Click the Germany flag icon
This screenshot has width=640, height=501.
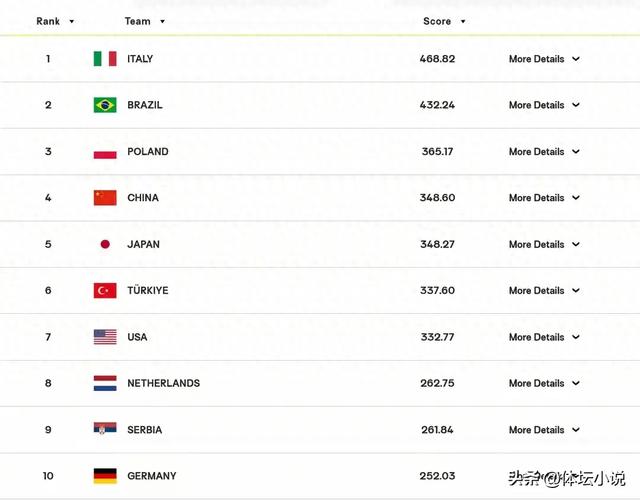click(x=105, y=476)
